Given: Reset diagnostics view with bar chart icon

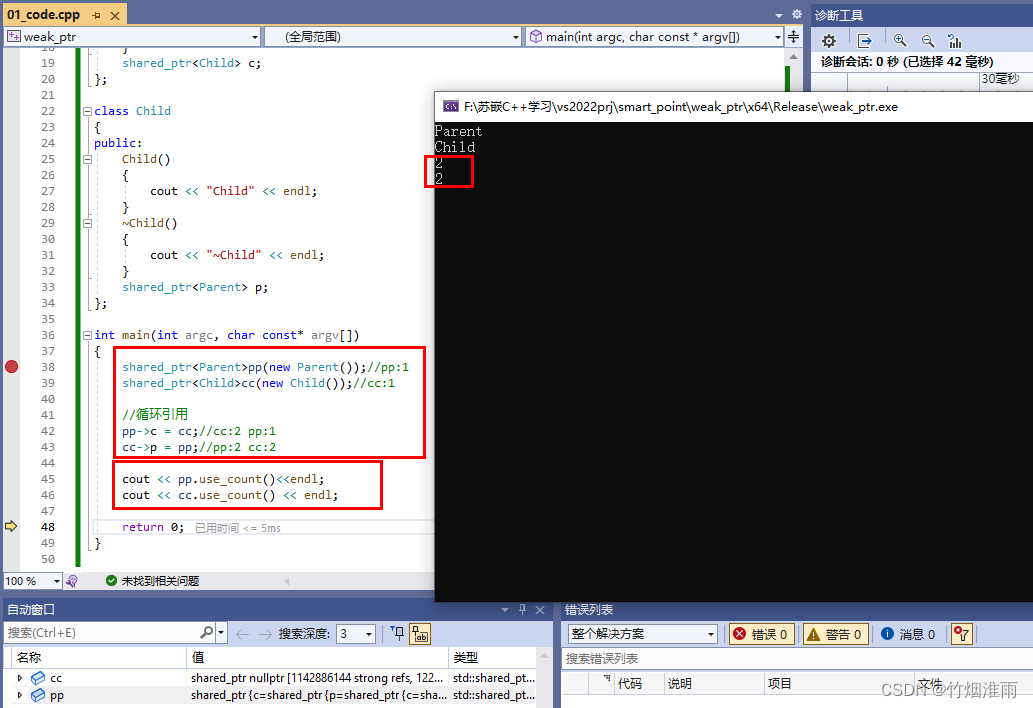Looking at the screenshot, I should [955, 41].
